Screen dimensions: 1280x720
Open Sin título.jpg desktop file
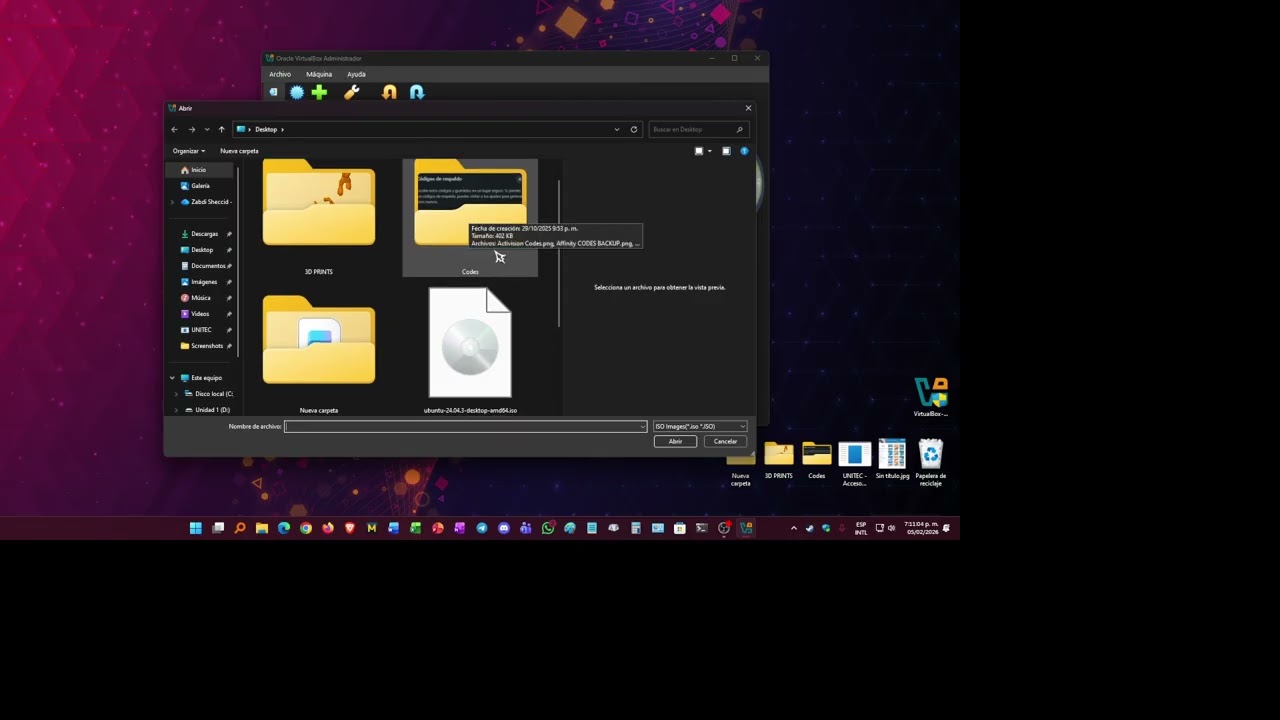click(x=892, y=460)
